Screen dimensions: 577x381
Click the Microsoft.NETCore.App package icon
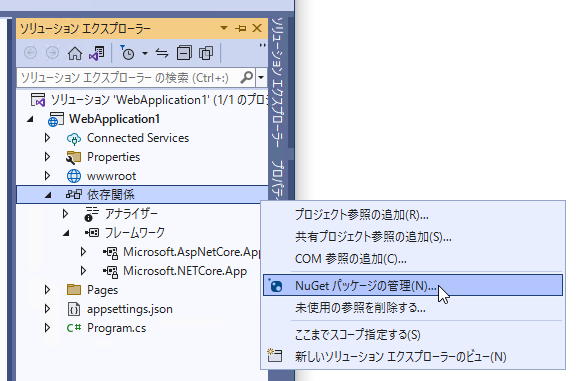pos(110,272)
